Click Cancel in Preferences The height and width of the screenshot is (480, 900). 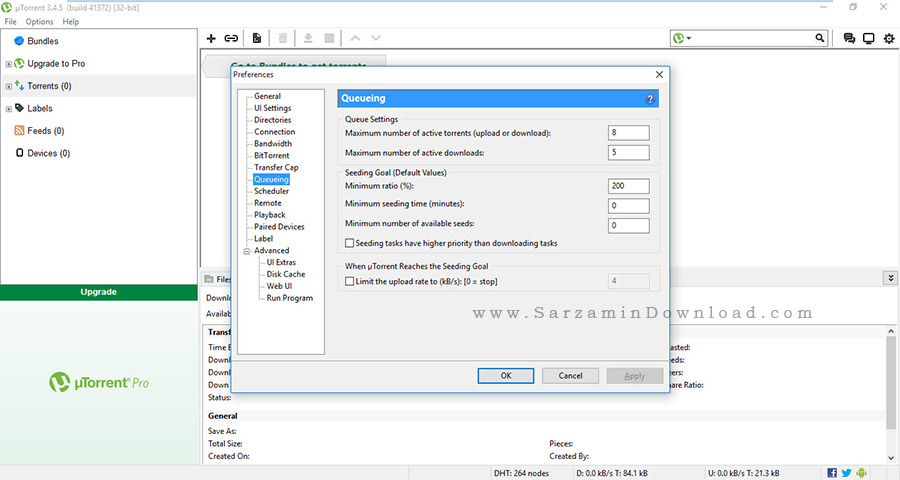(x=570, y=376)
